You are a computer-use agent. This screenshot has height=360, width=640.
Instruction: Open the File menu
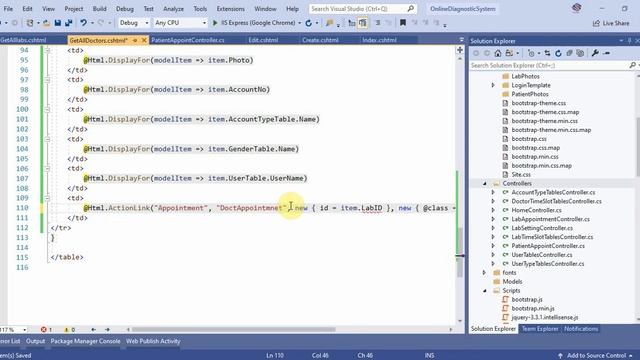point(8,9)
